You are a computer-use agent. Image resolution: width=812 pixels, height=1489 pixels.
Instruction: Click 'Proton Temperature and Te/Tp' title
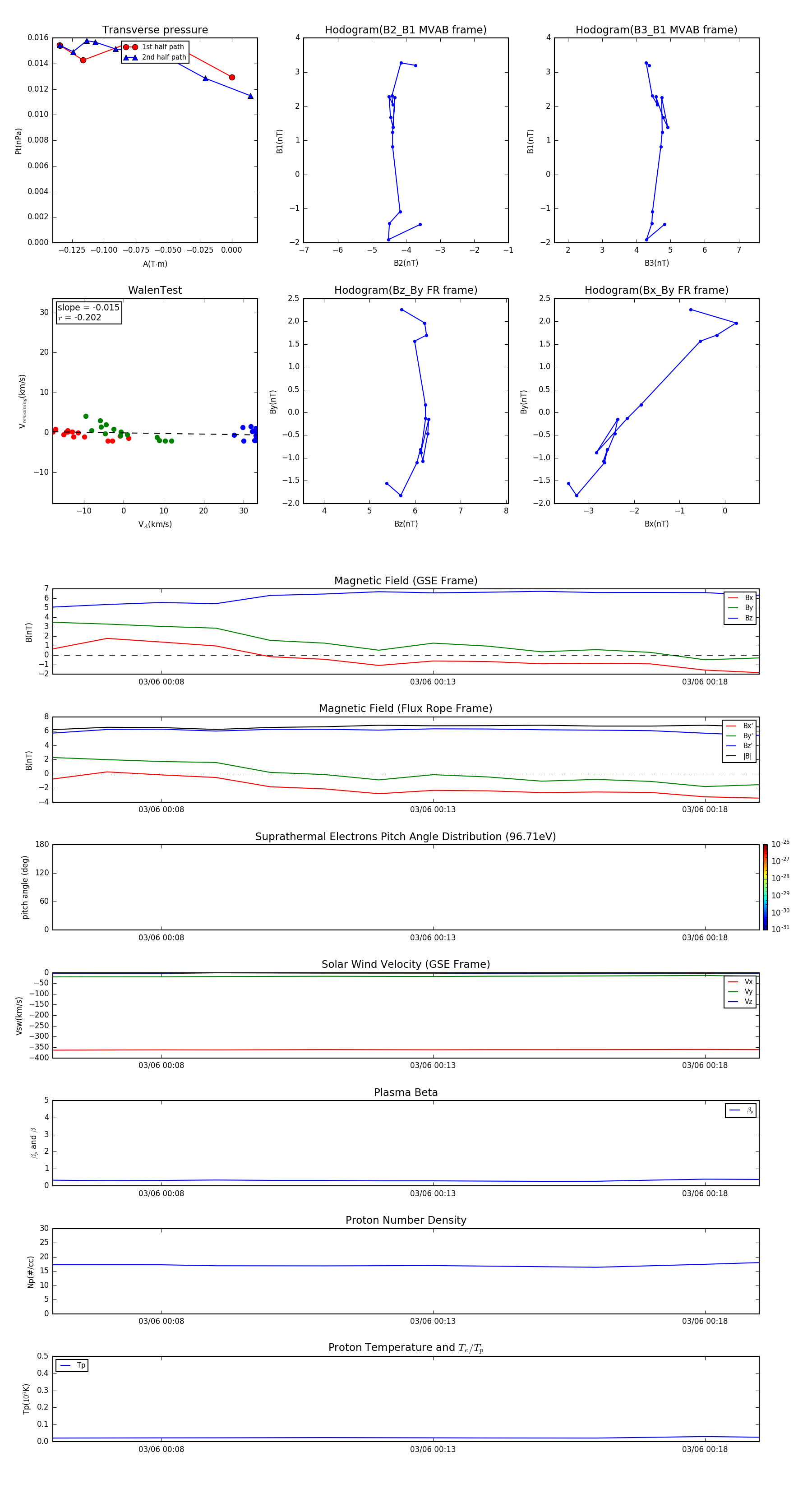click(406, 1348)
